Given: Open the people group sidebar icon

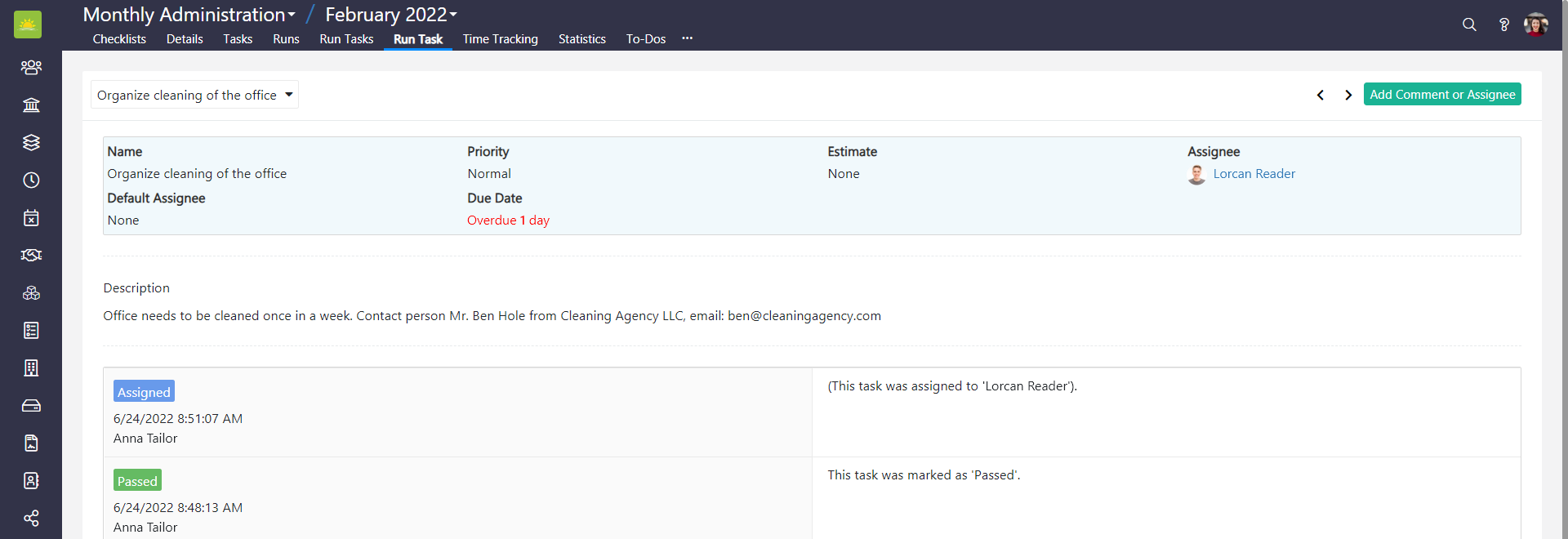Looking at the screenshot, I should point(31,68).
